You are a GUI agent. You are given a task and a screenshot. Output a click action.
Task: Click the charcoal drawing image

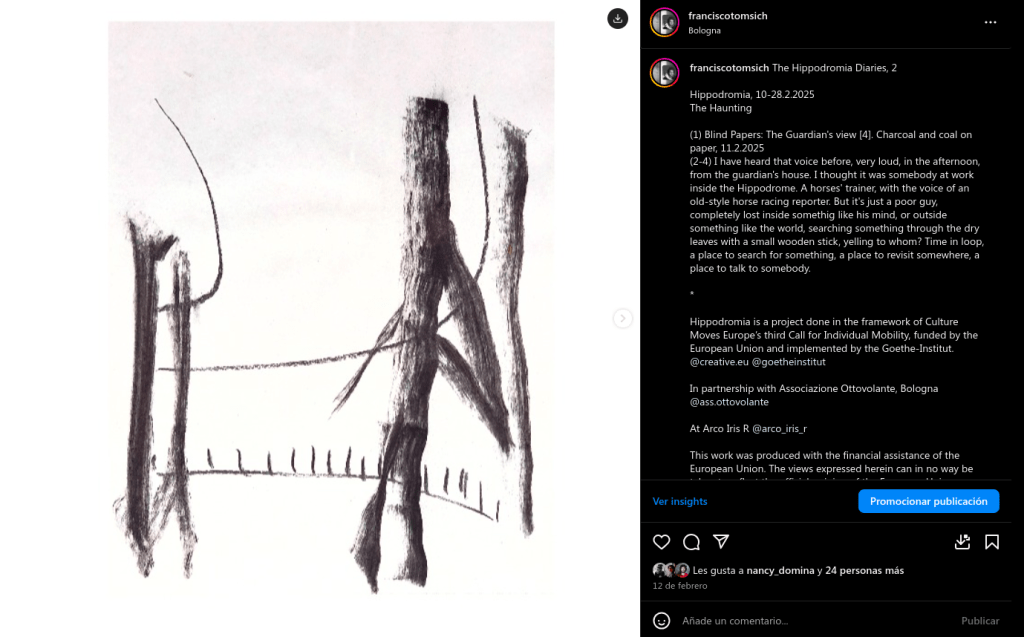tap(331, 308)
